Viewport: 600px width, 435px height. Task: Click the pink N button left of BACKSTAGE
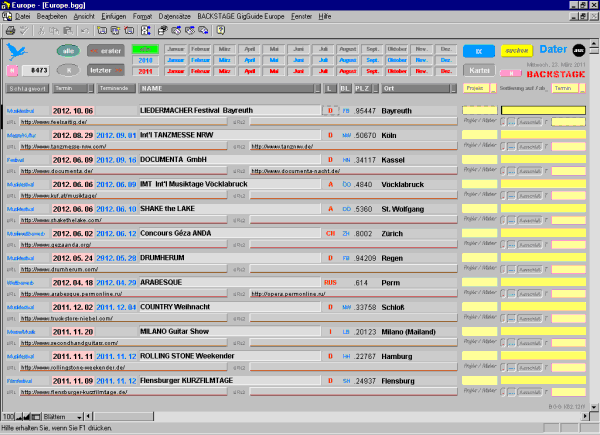point(511,73)
